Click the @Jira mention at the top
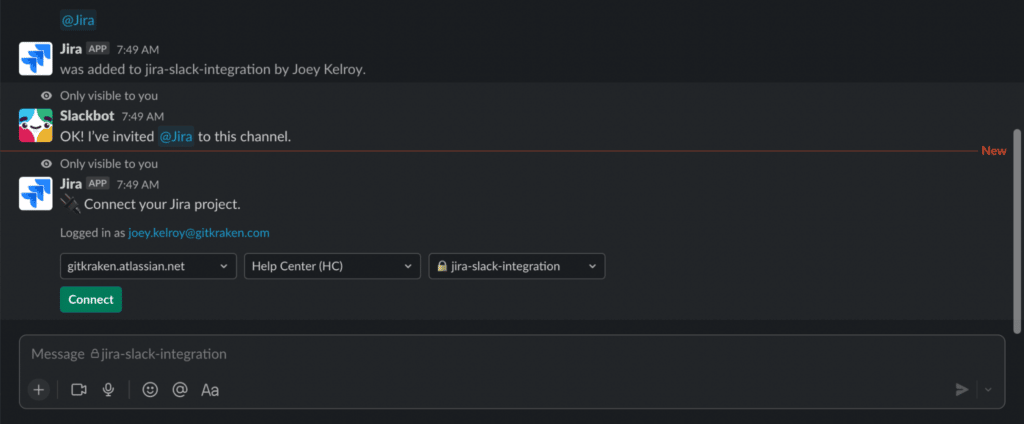1024x424 pixels. point(78,20)
